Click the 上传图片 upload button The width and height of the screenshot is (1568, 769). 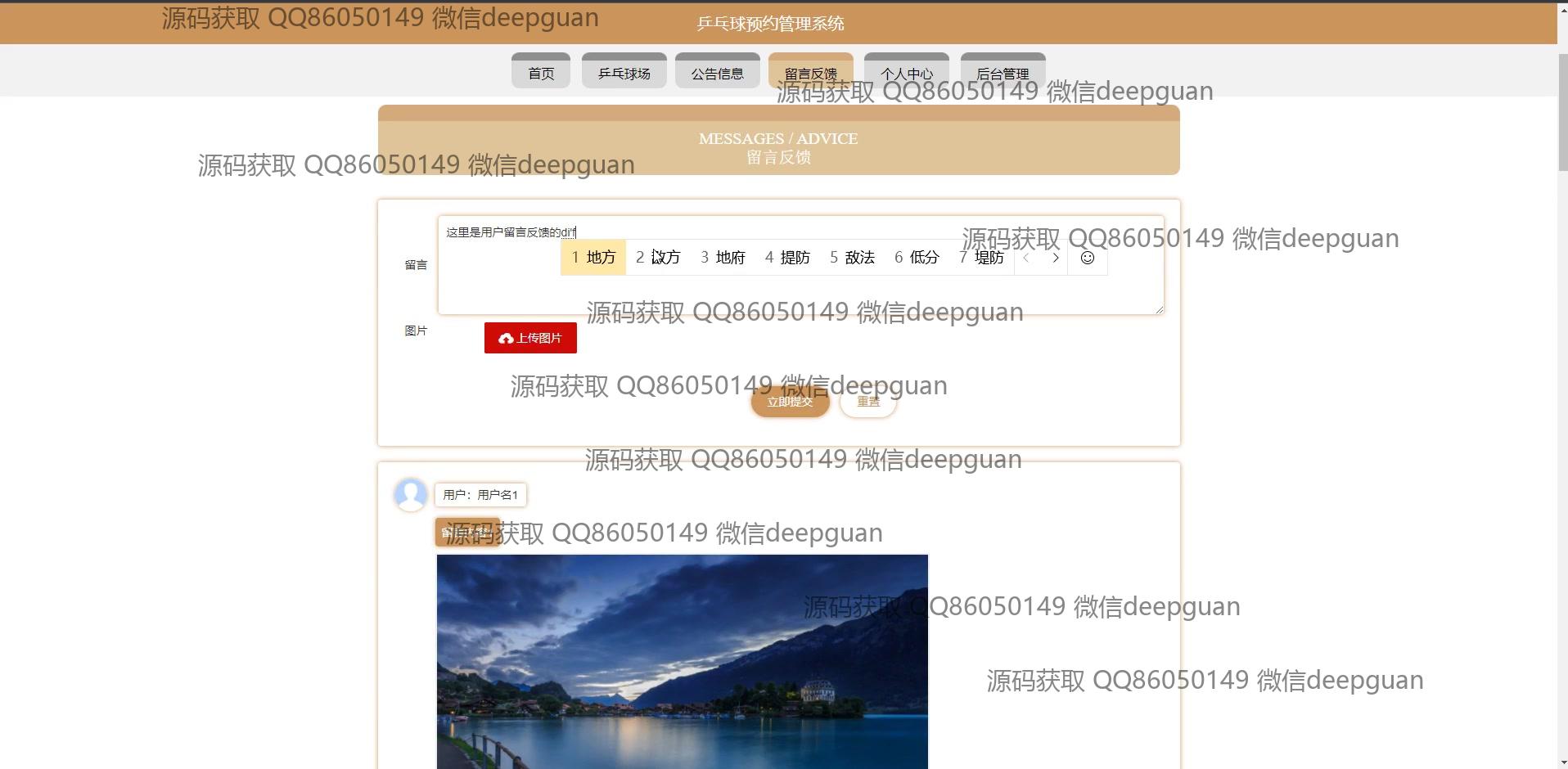click(530, 338)
